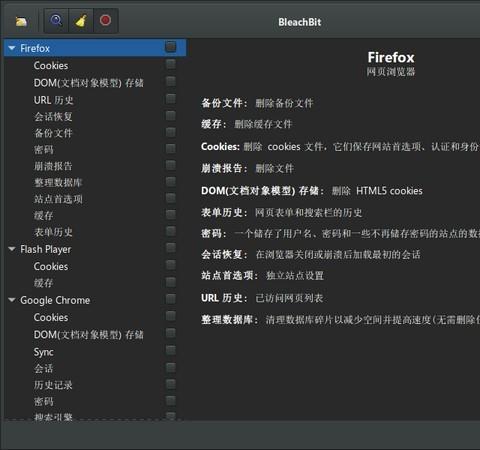
Task: Check Firefox's DOM(文档对象模型) 存储 checkbox
Action: [171, 81]
